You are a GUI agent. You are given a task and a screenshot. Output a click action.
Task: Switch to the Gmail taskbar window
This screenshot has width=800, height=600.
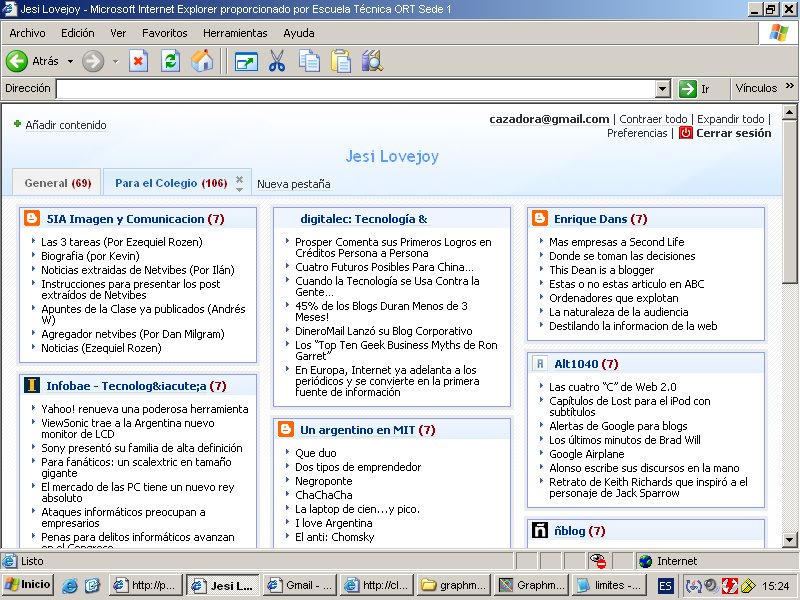tap(301, 585)
